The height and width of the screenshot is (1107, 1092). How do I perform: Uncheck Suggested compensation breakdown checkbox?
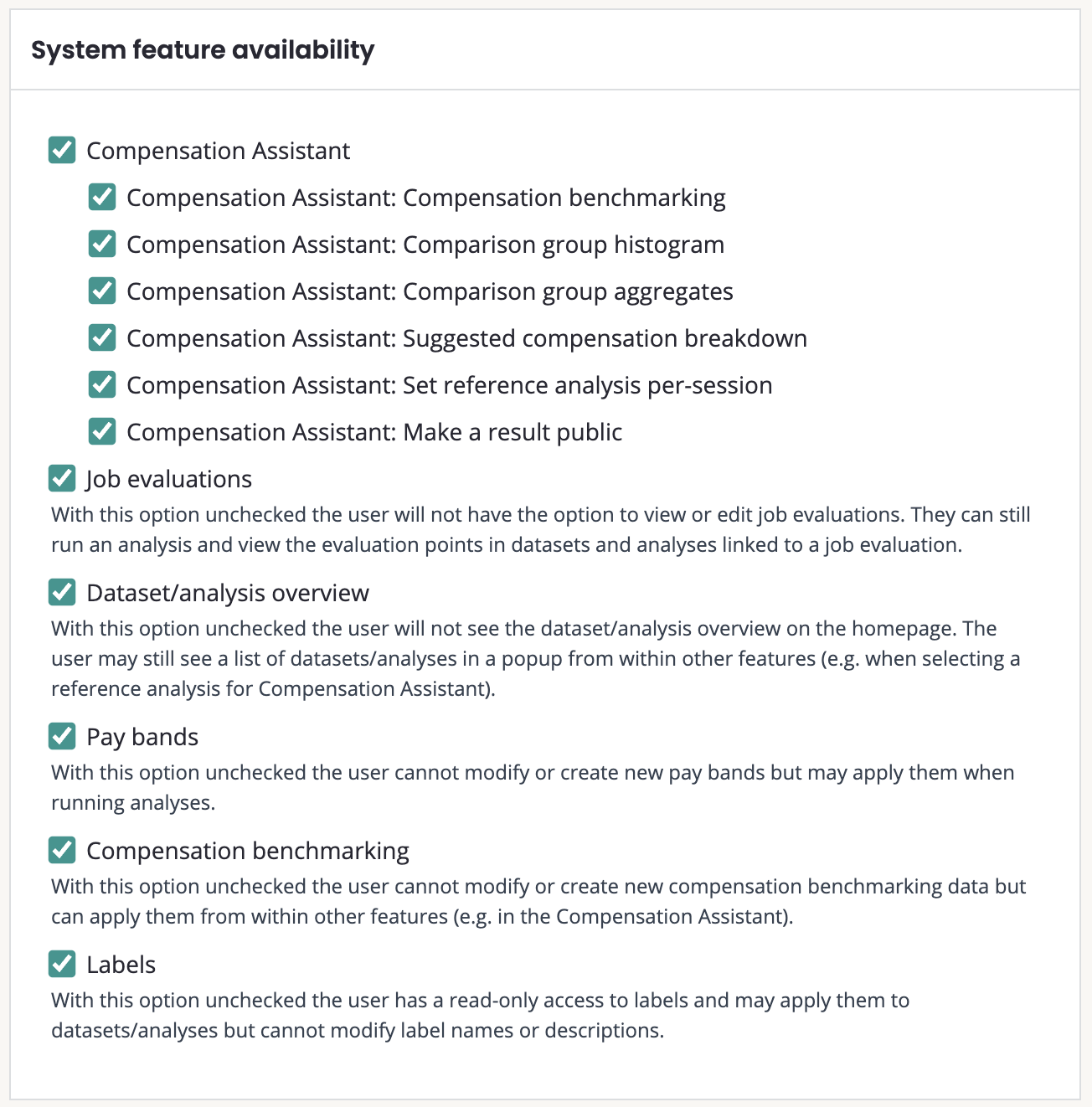102,338
